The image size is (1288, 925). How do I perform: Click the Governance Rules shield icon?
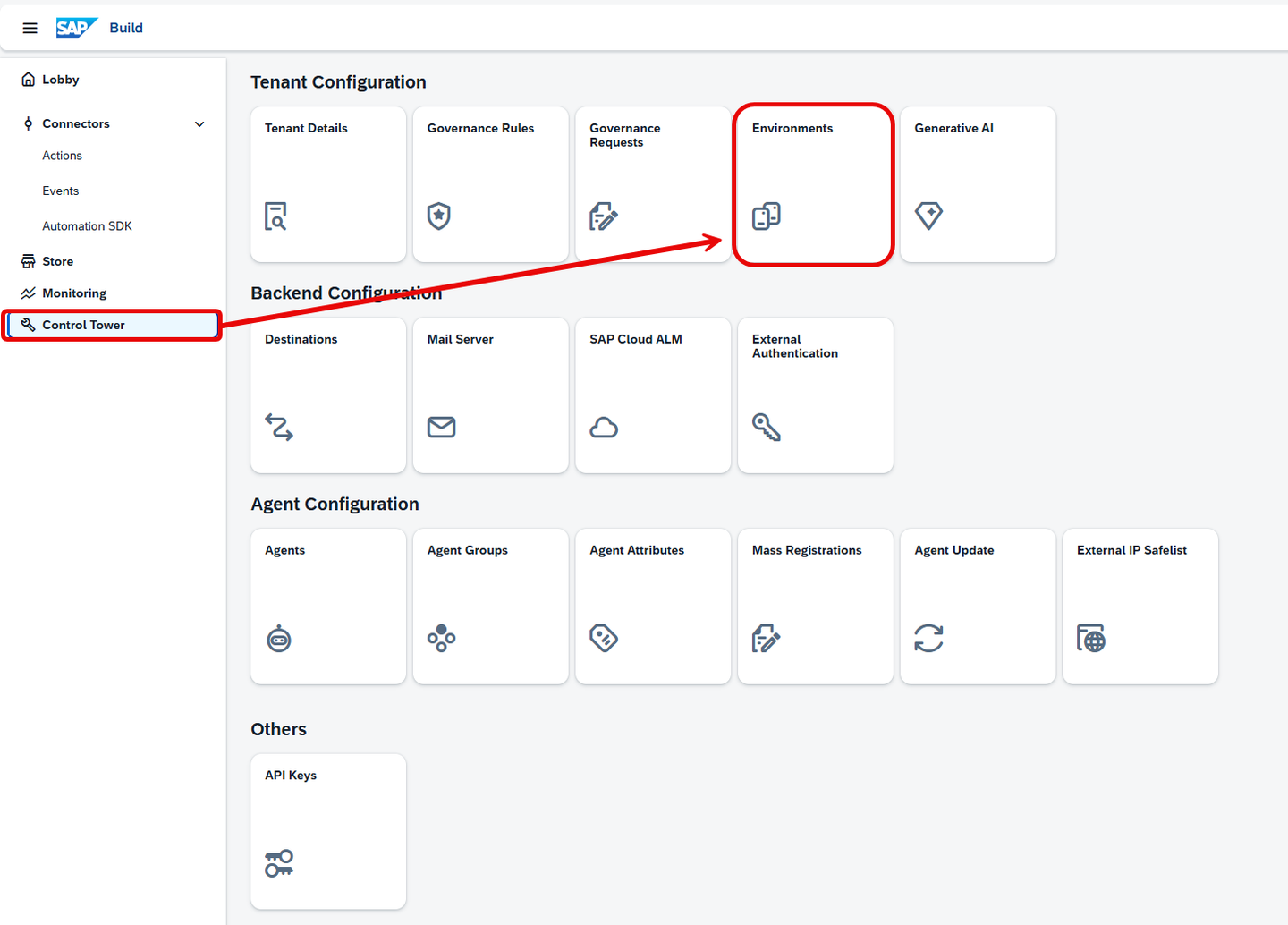[438, 216]
